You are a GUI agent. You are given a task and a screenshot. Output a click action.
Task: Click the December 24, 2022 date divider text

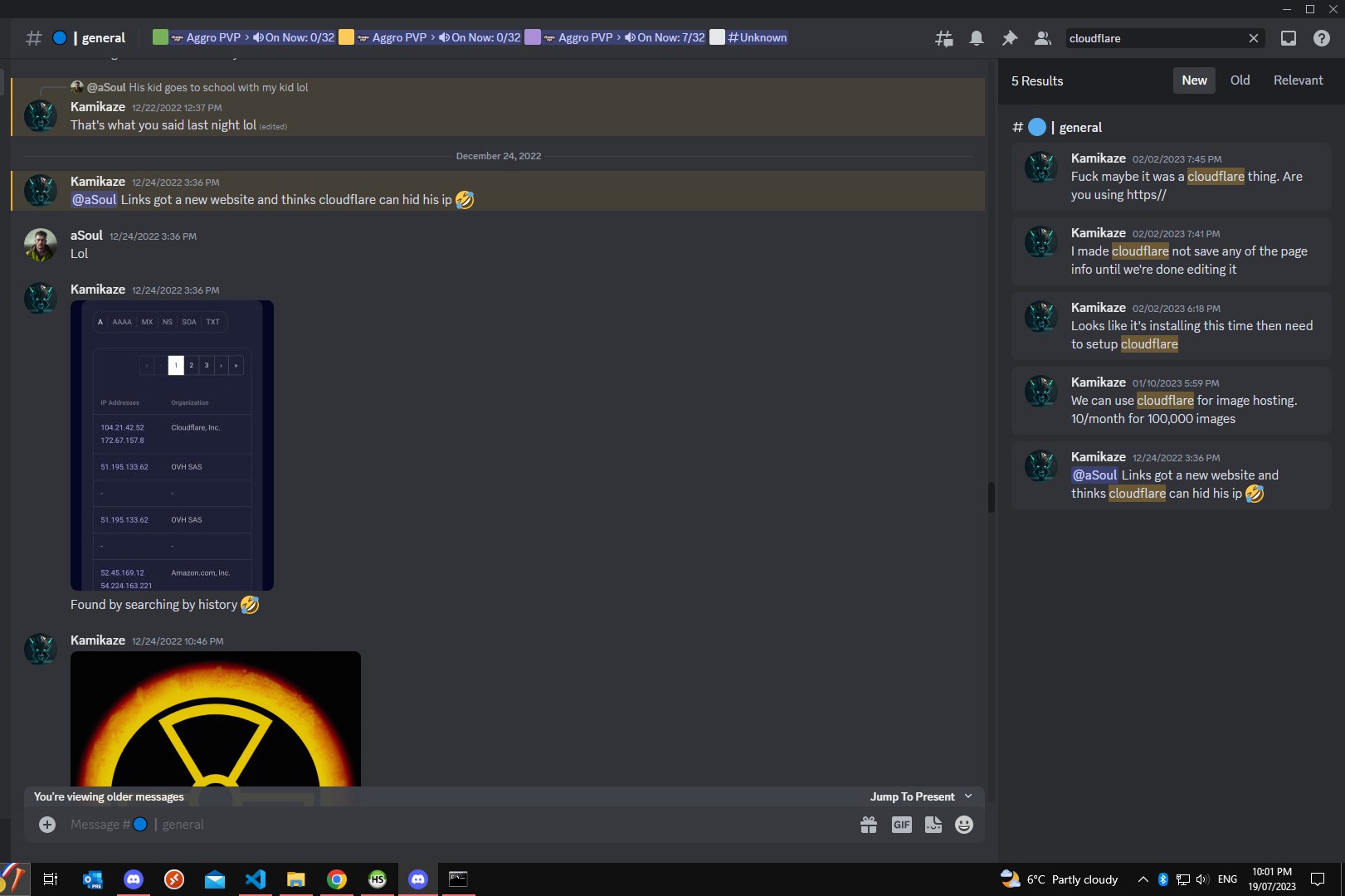[499, 156]
